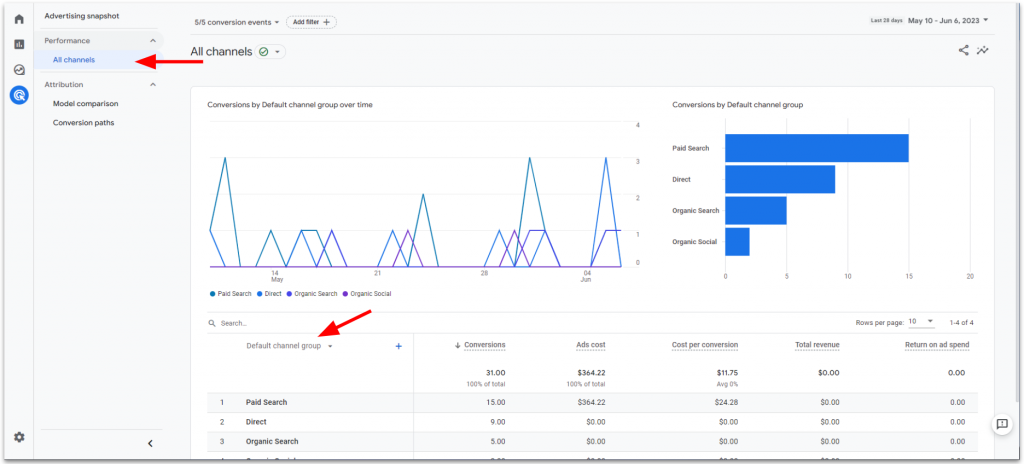Collapse the Performance section
Image resolution: width=1024 pixels, height=464 pixels.
(153, 41)
